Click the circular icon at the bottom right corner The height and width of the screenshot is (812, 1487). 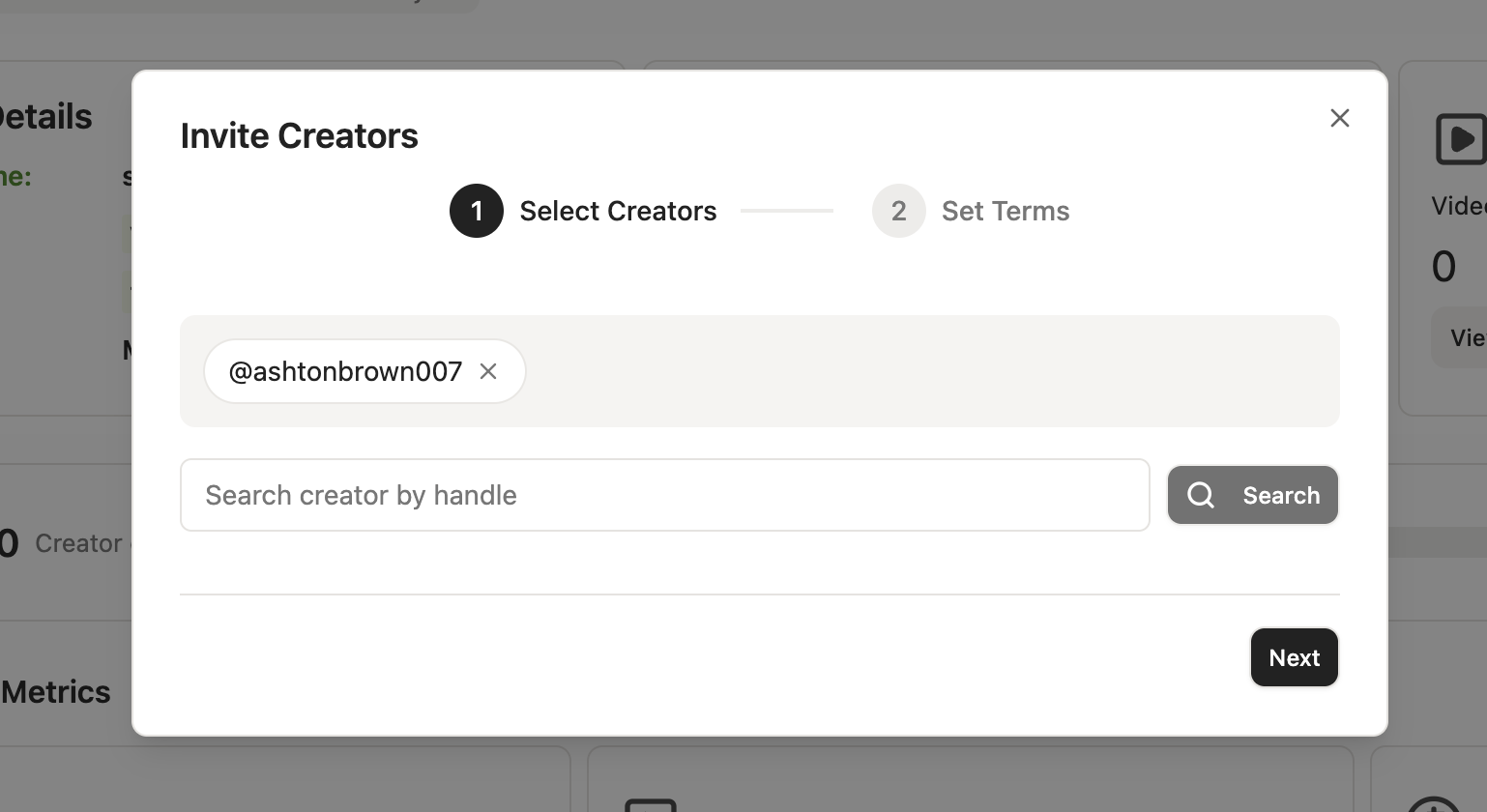pyautogui.click(x=1433, y=804)
